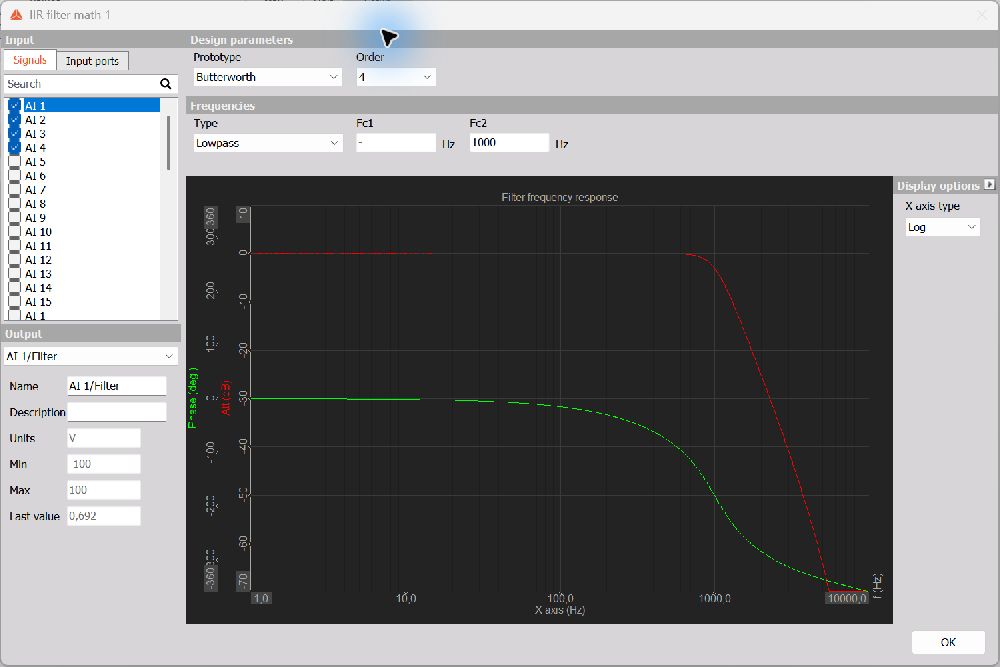Screen dimensions: 1000x667
Task: Click the -70 attenuation axis minimum label
Action: (x=242, y=581)
